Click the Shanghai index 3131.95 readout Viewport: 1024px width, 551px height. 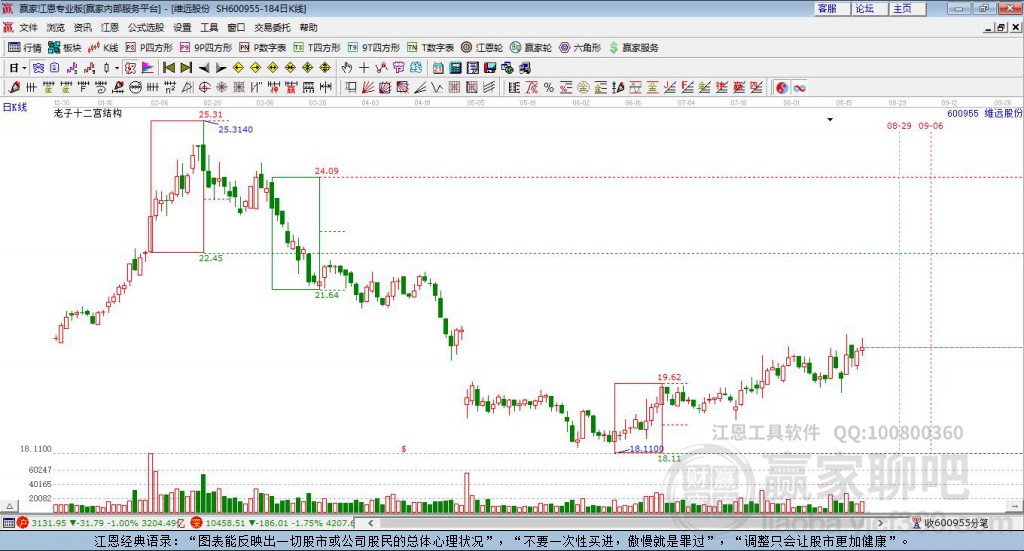pyautogui.click(x=49, y=523)
